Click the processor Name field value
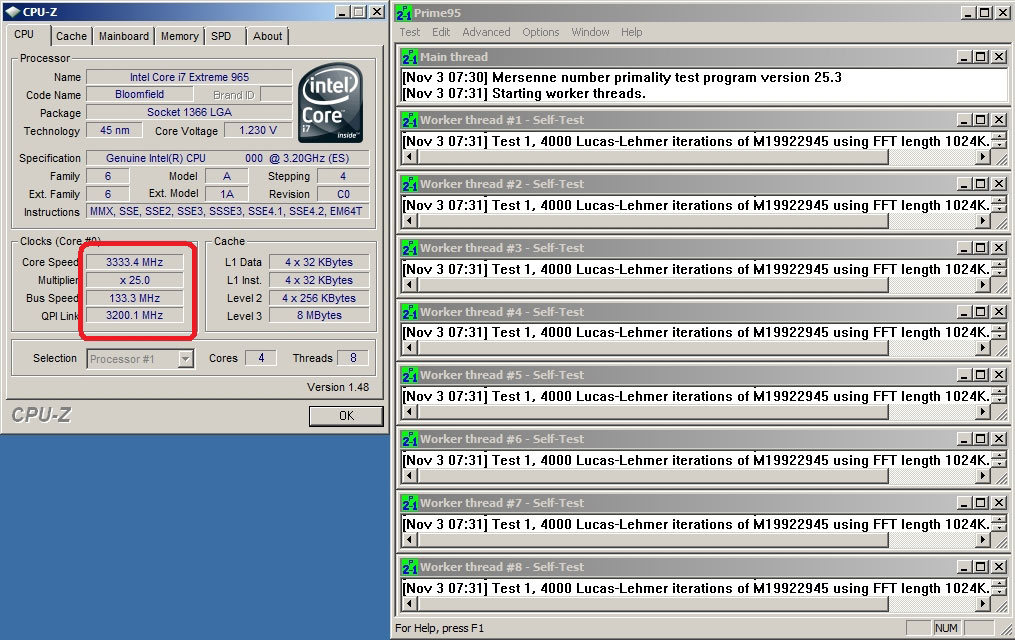Image resolution: width=1015 pixels, height=640 pixels. point(189,77)
